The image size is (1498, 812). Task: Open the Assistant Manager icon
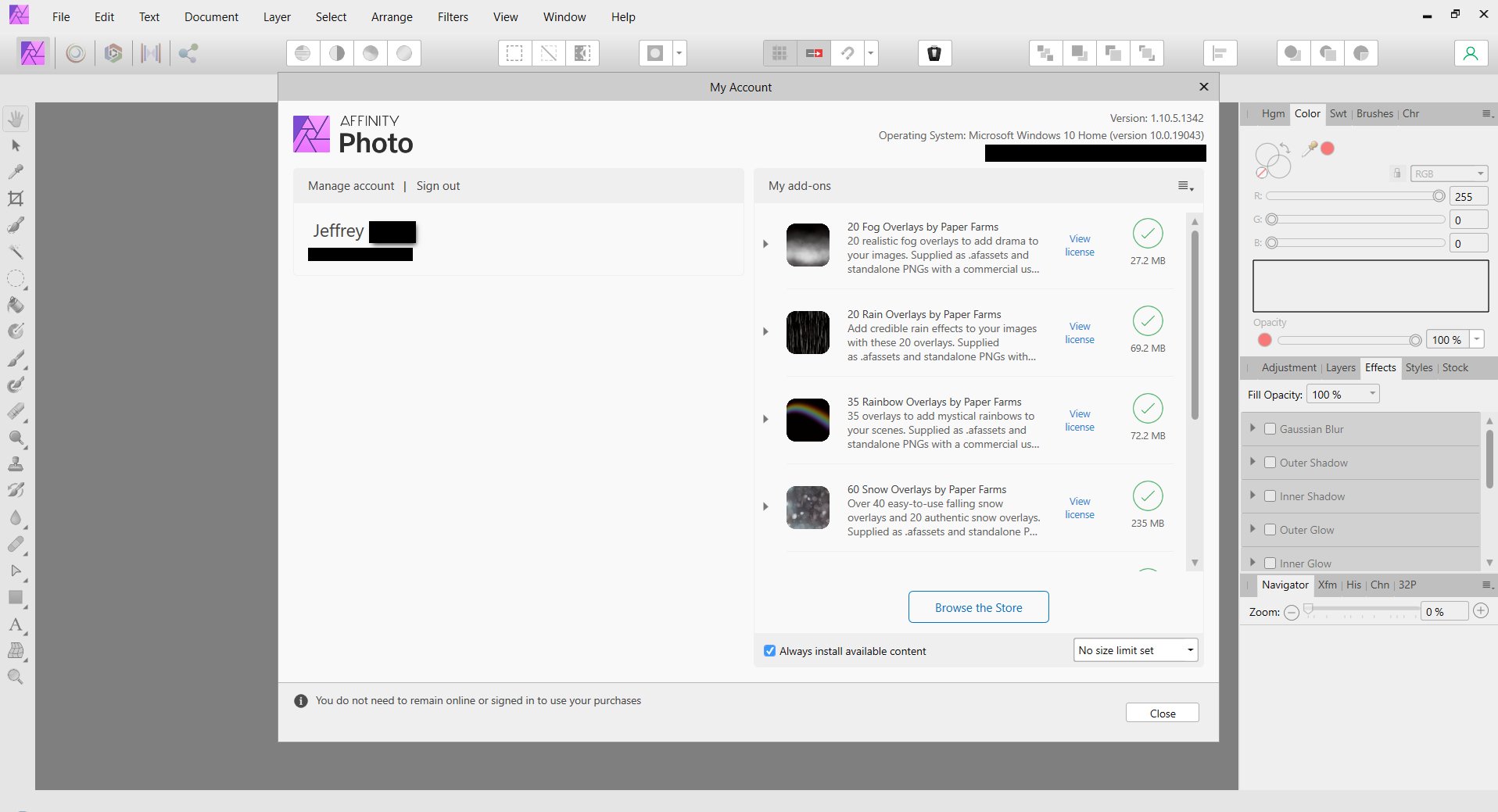934,53
